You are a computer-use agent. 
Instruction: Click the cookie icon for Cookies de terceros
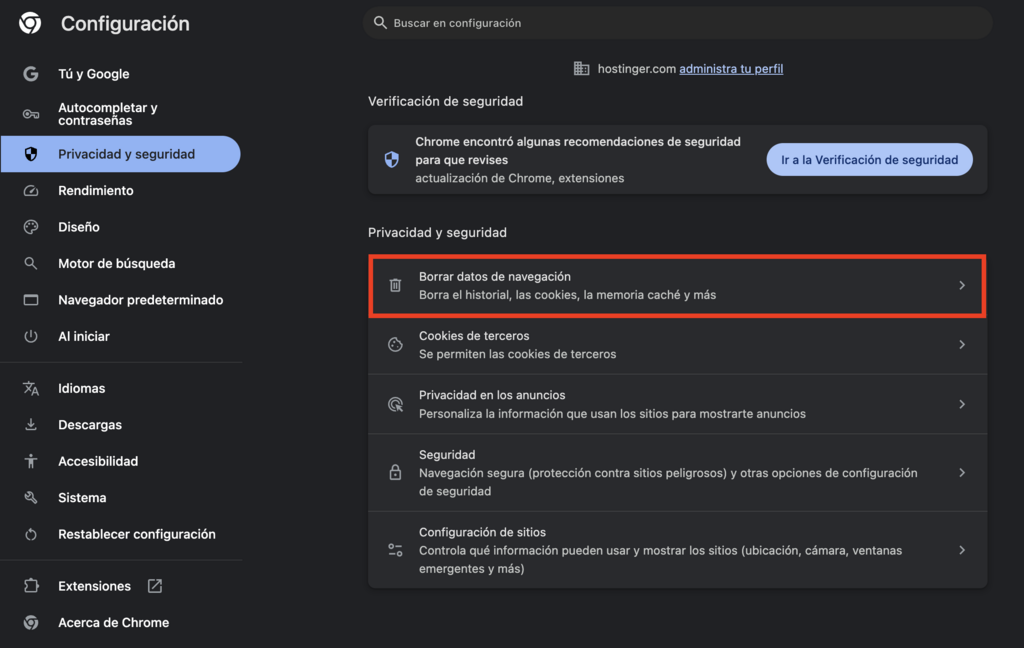(x=395, y=344)
